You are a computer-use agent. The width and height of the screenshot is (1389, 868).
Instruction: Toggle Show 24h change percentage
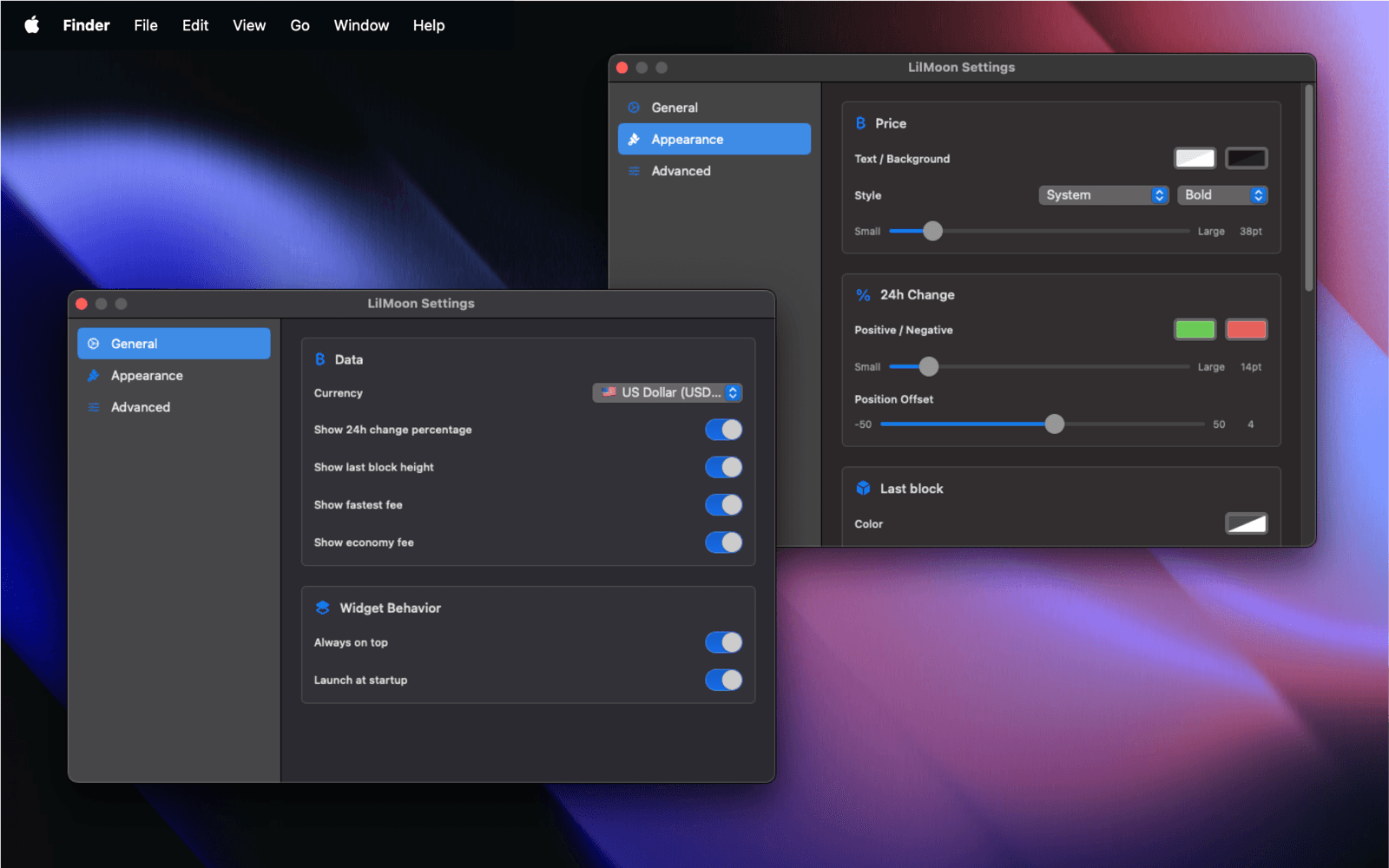tap(723, 430)
